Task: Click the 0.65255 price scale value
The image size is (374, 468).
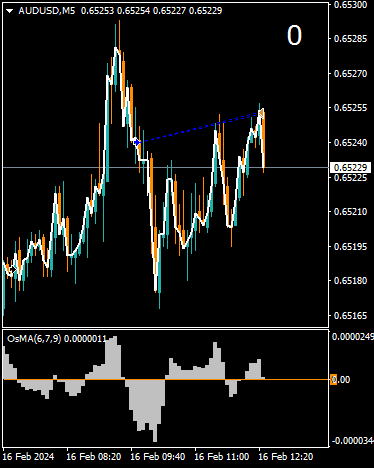Action: 350,108
